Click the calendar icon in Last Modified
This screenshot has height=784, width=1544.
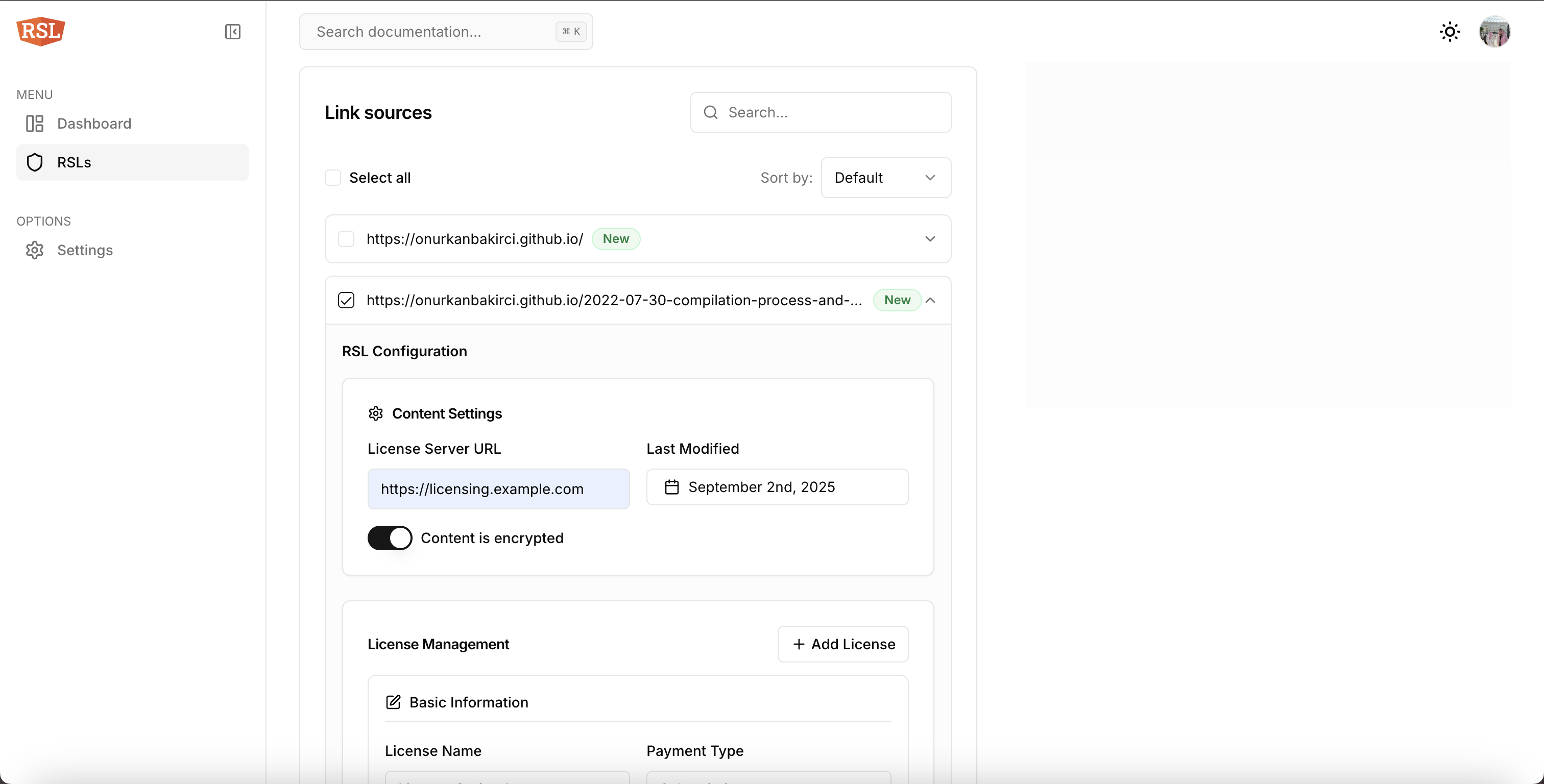pos(672,487)
